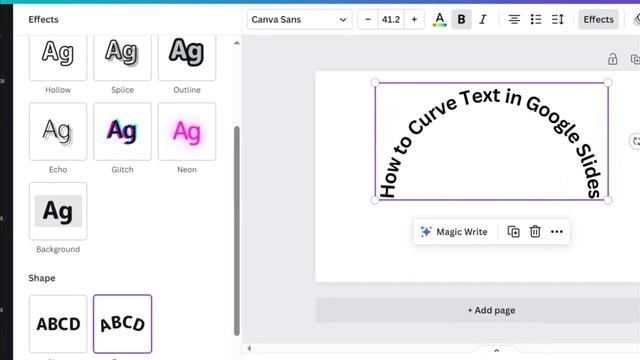
Task: Click the font size field showing 41.2
Action: click(x=391, y=20)
